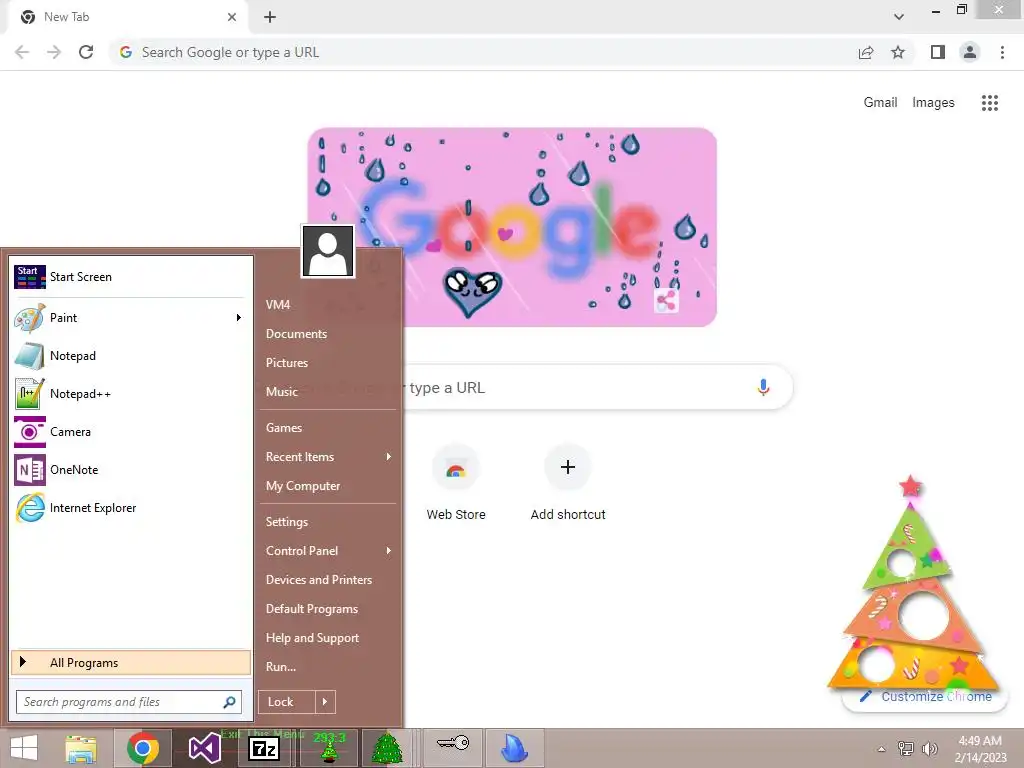Image resolution: width=1024 pixels, height=768 pixels.
Task: Start a voice search with microphone
Action: [763, 387]
